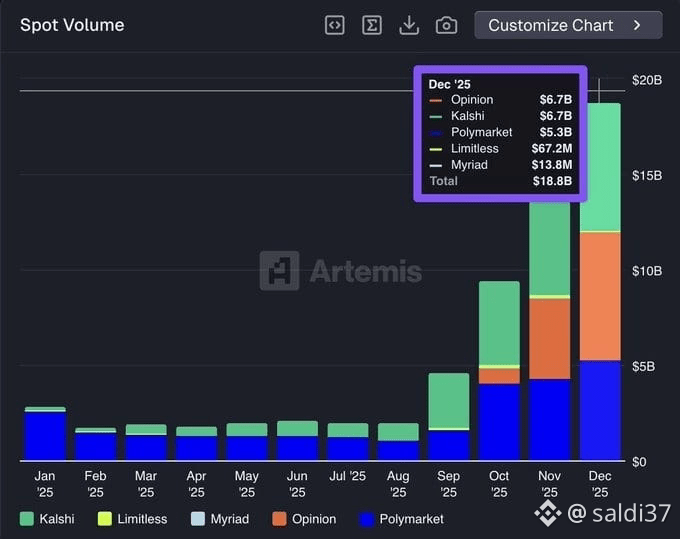Image resolution: width=680 pixels, height=539 pixels.
Task: Select the Jun '25 bar
Action: coord(298,441)
